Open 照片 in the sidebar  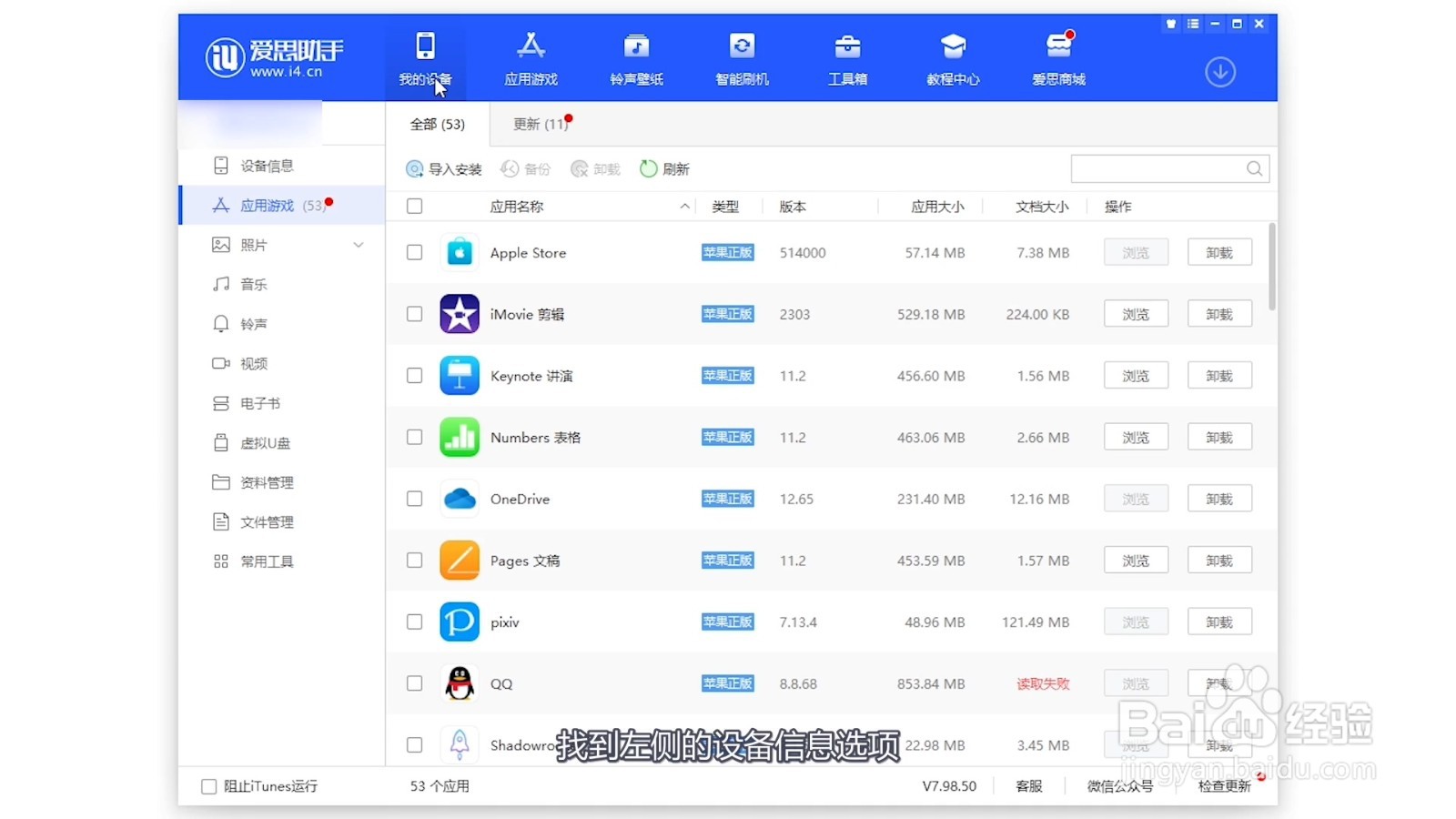click(x=282, y=245)
